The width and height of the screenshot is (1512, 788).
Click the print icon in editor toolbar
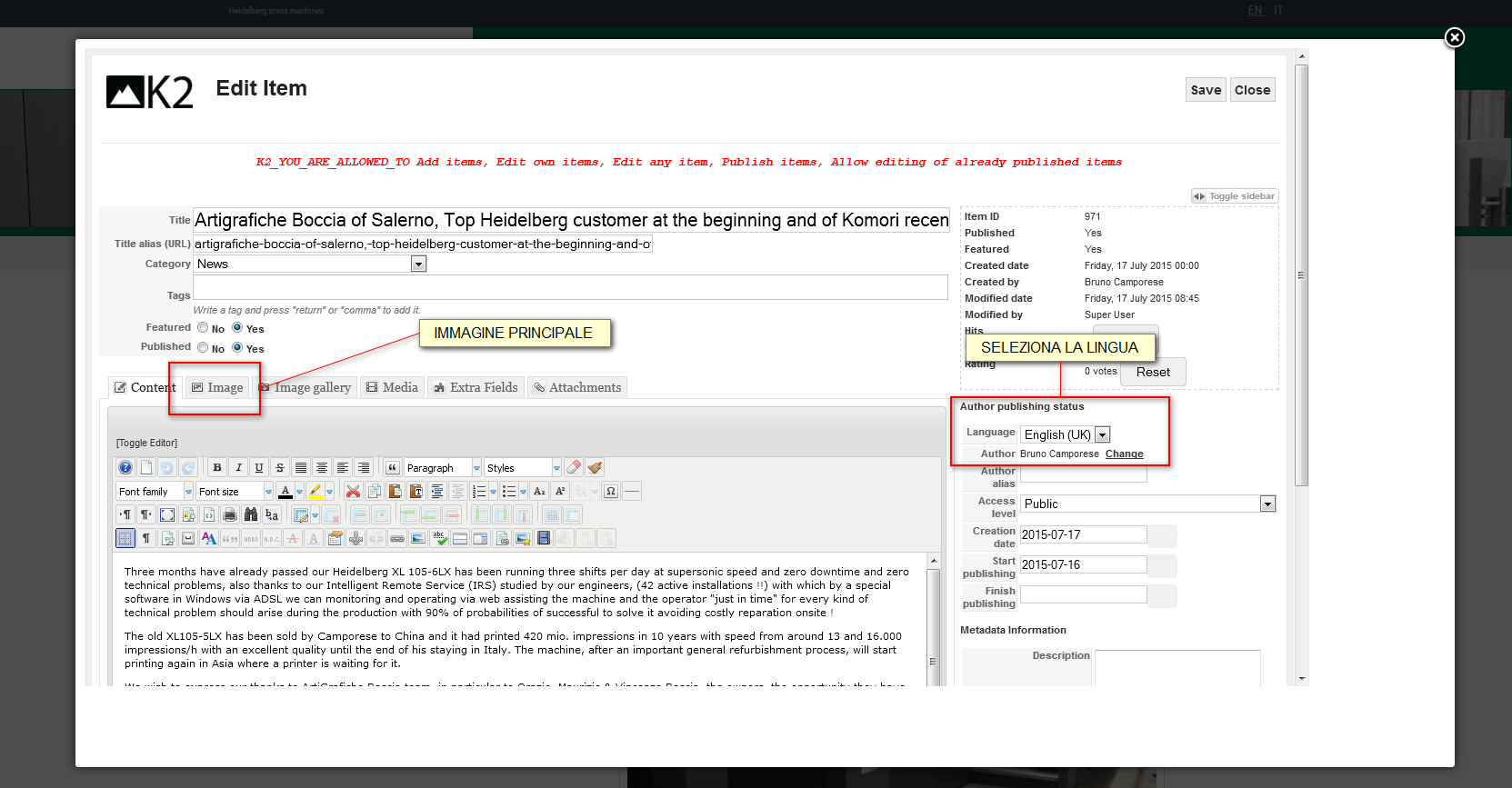[x=230, y=514]
